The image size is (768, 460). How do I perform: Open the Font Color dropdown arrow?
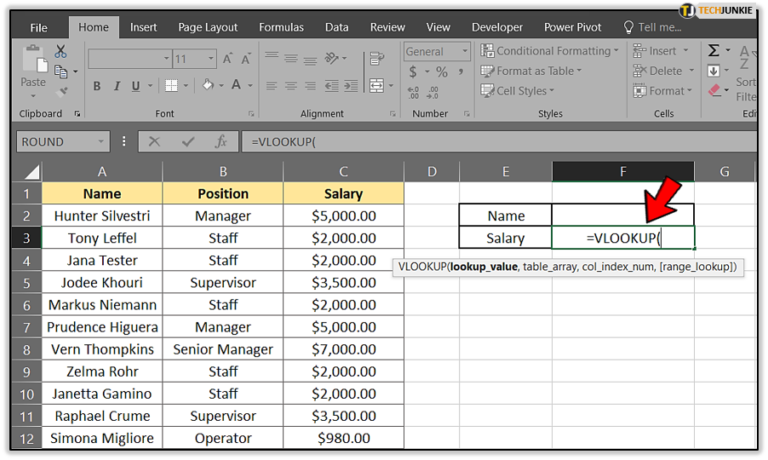[250, 86]
